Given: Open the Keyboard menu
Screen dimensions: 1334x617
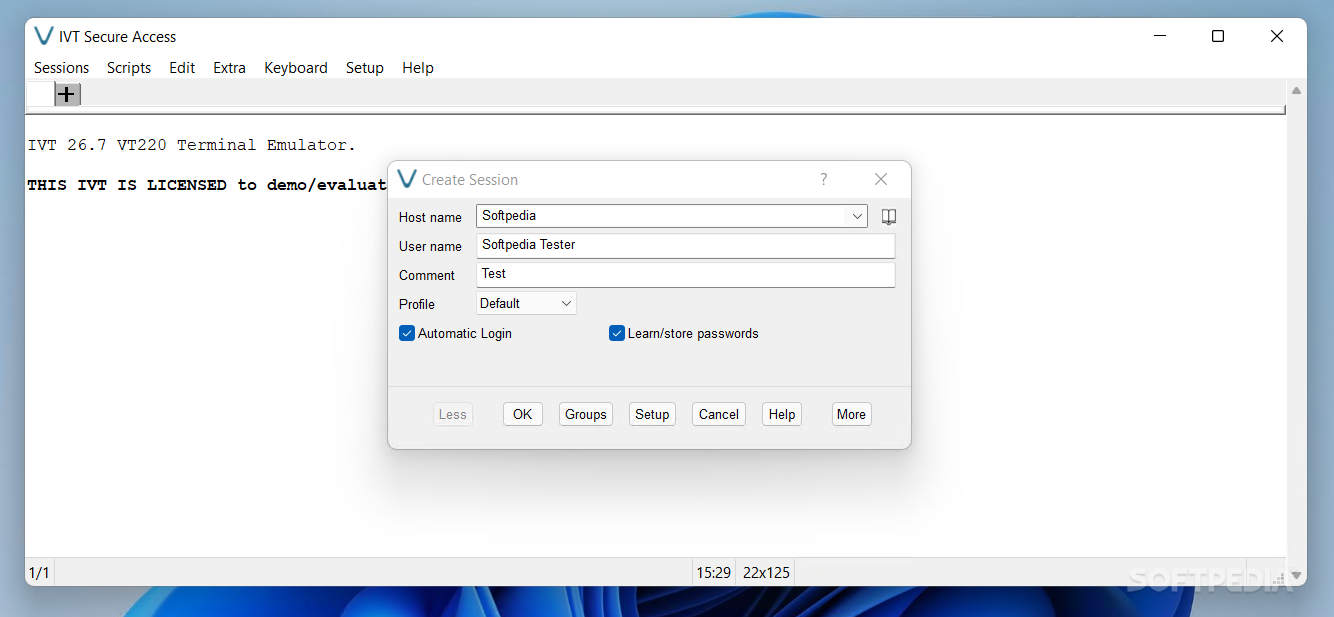Looking at the screenshot, I should pyautogui.click(x=296, y=68).
